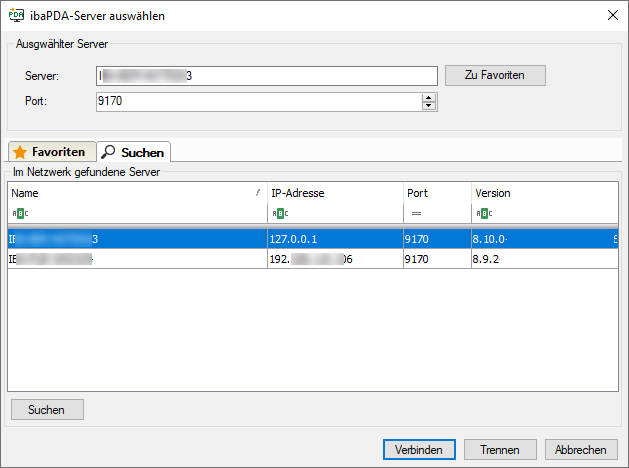Open the IP-Adresse column filter icon
Viewport: 629px width, 468px height.
coord(280,213)
